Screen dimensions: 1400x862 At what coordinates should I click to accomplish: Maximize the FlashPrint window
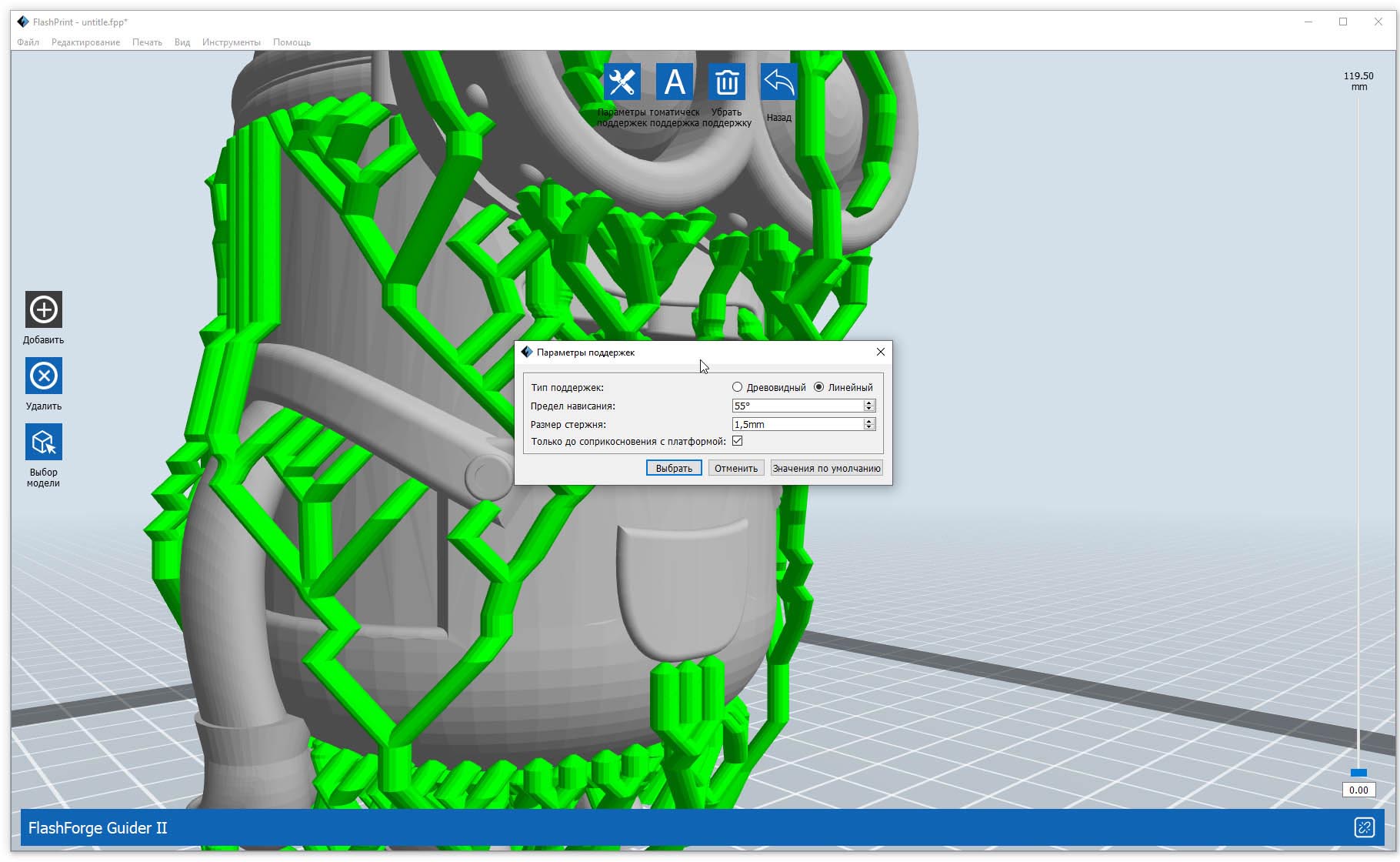click(1343, 22)
